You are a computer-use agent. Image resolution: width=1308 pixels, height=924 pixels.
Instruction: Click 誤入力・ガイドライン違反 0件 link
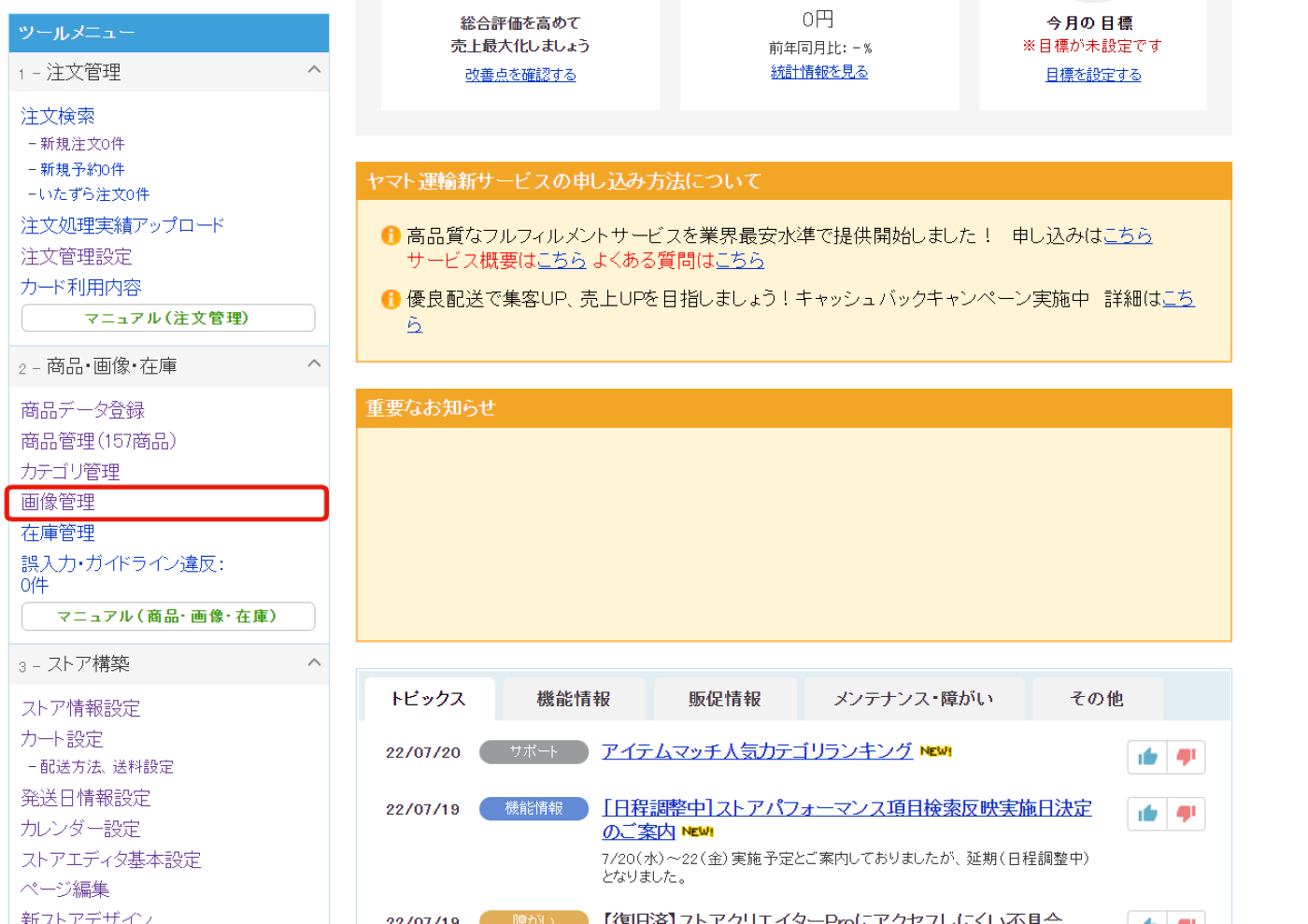122,574
